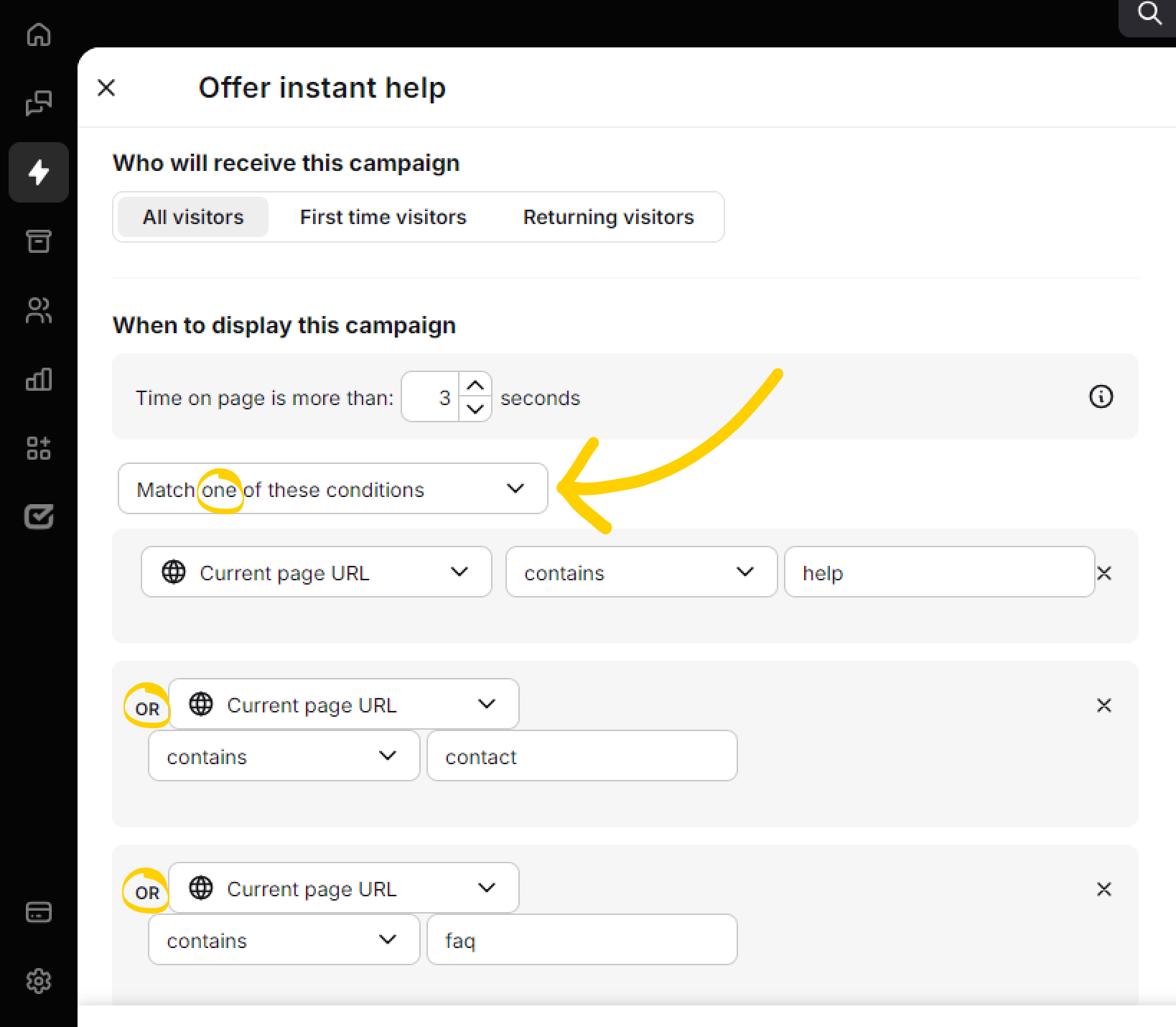Open the Archive box icon in sidebar
The width and height of the screenshot is (1176, 1027).
[39, 241]
